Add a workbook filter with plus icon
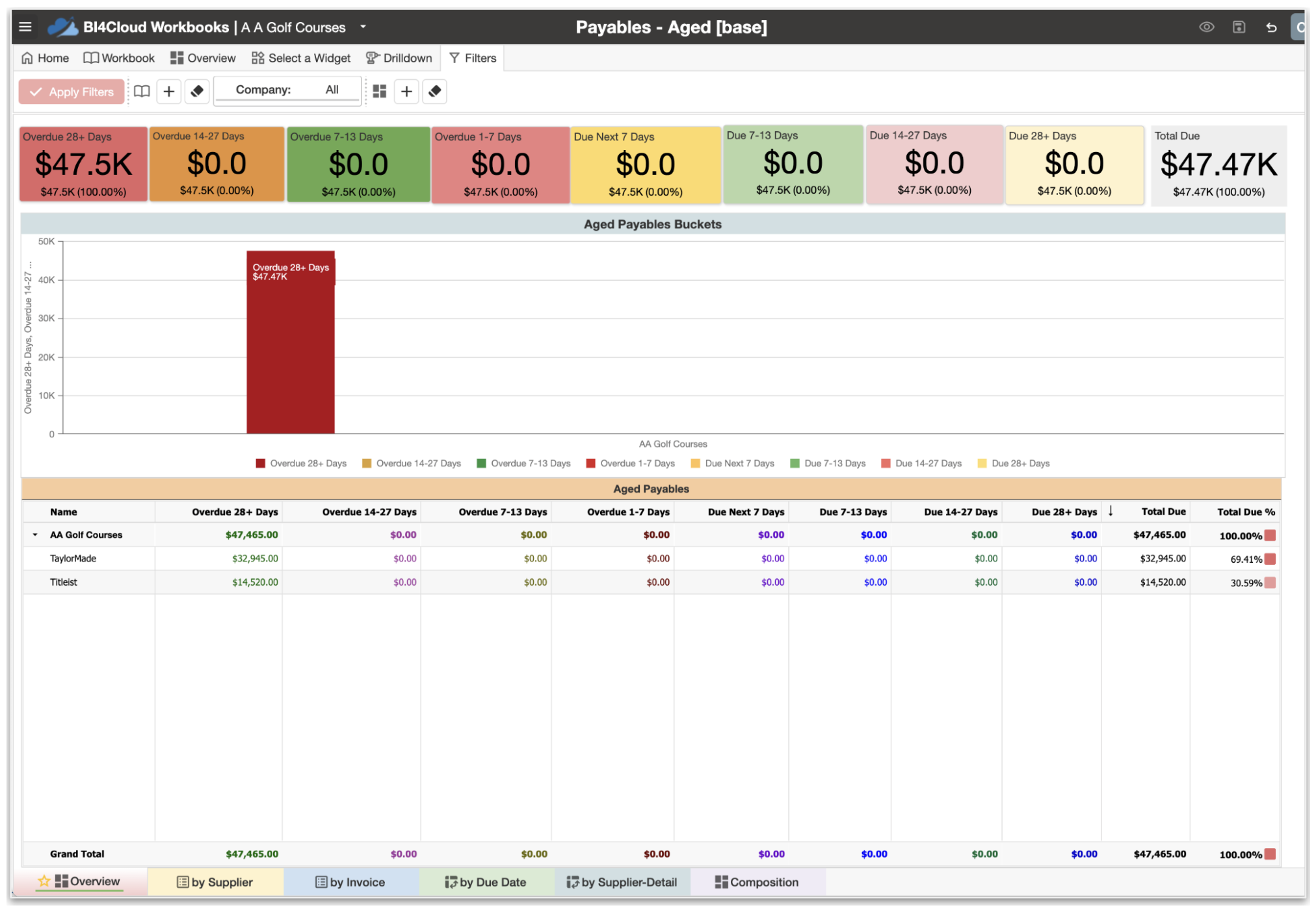1316x915 pixels. [168, 91]
